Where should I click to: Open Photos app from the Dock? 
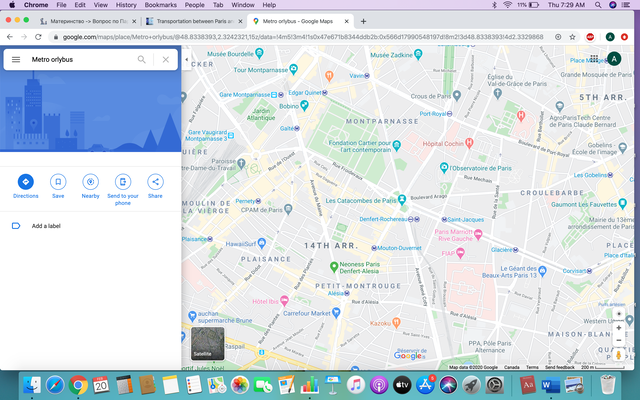[x=240, y=384]
